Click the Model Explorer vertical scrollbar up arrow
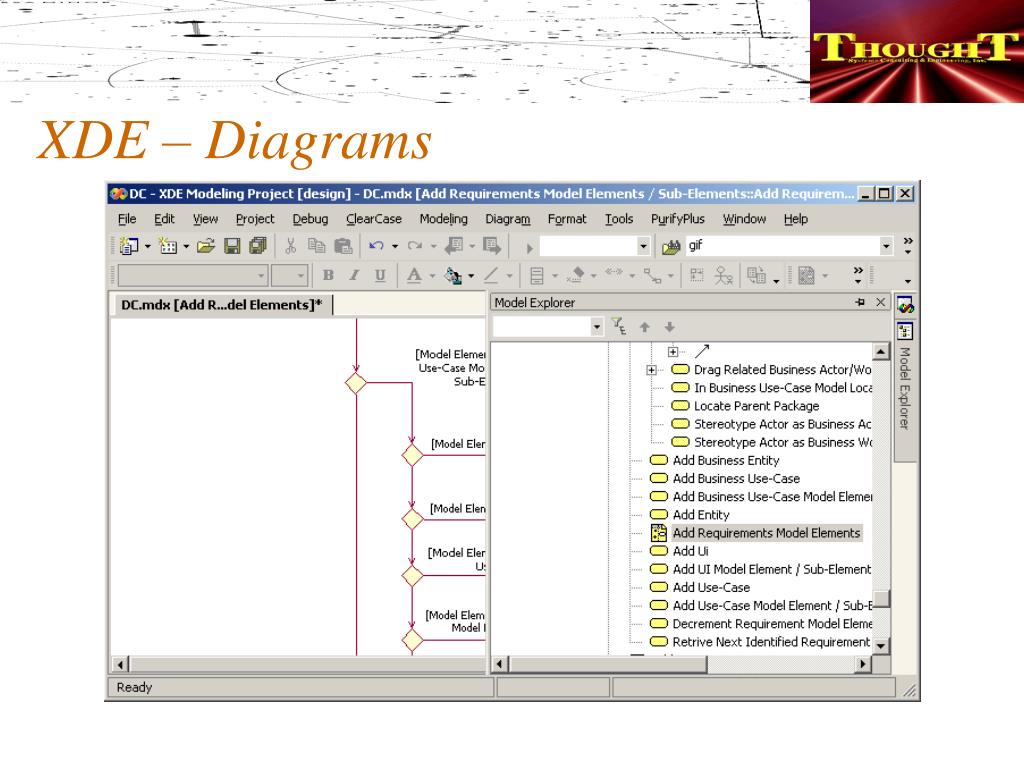 [881, 351]
